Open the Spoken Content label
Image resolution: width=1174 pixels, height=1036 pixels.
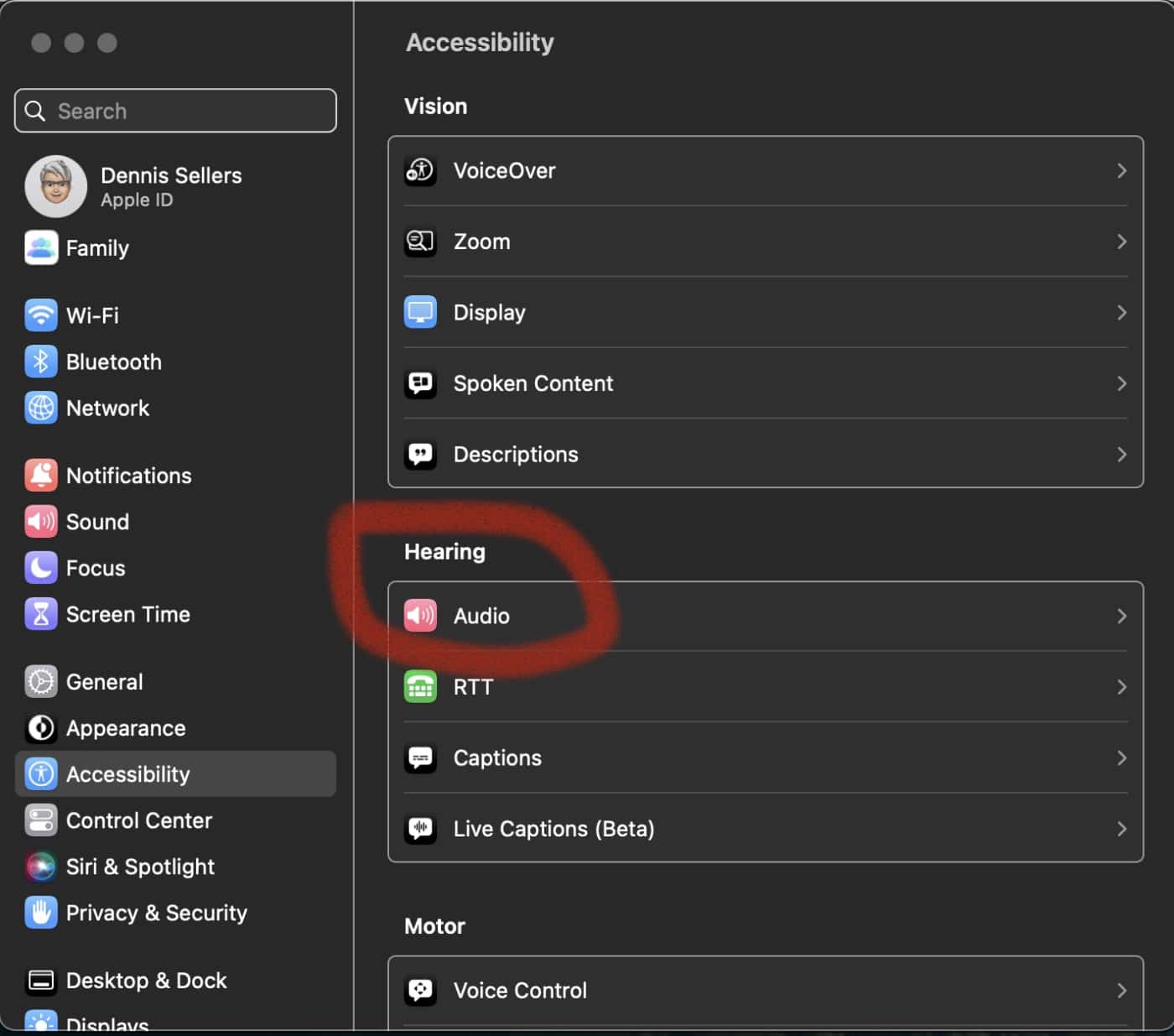tap(533, 383)
